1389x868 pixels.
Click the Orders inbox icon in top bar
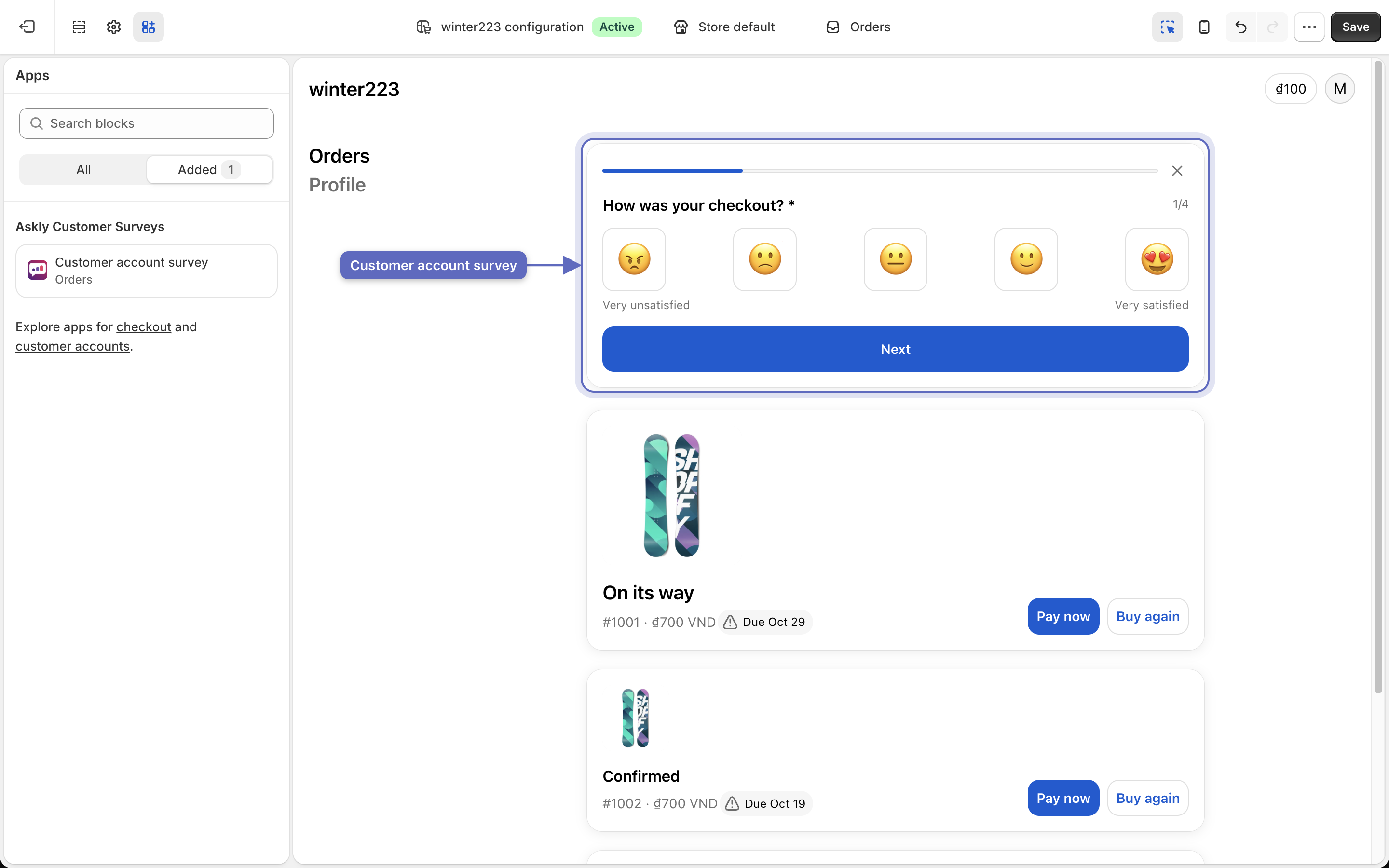tap(833, 27)
